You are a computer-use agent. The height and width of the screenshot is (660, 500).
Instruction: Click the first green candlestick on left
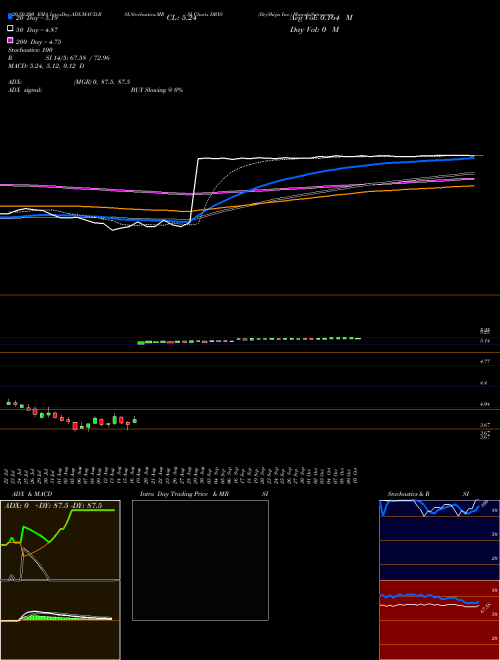click(8, 403)
